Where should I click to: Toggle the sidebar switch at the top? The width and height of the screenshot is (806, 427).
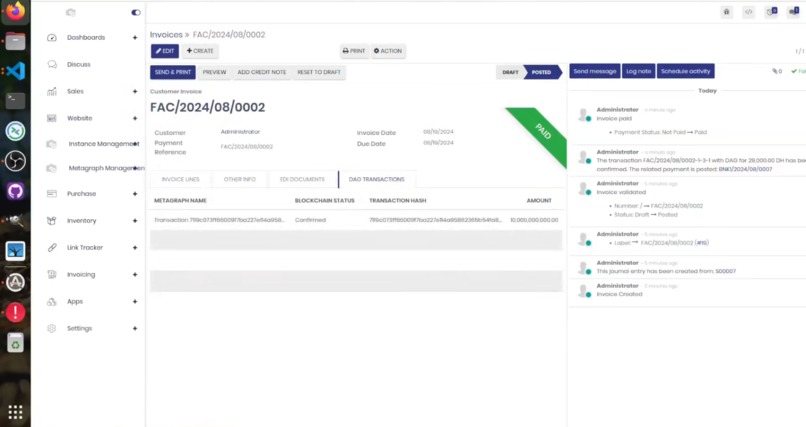click(x=136, y=12)
